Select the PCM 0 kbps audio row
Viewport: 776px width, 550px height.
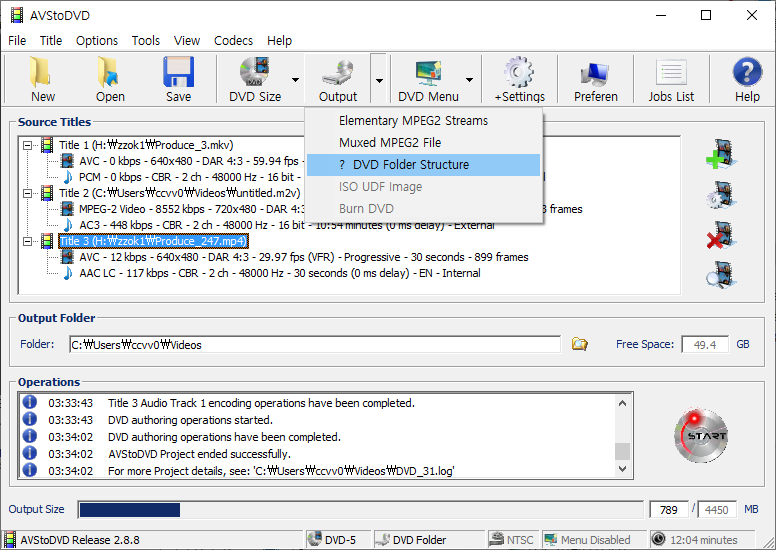click(x=191, y=177)
